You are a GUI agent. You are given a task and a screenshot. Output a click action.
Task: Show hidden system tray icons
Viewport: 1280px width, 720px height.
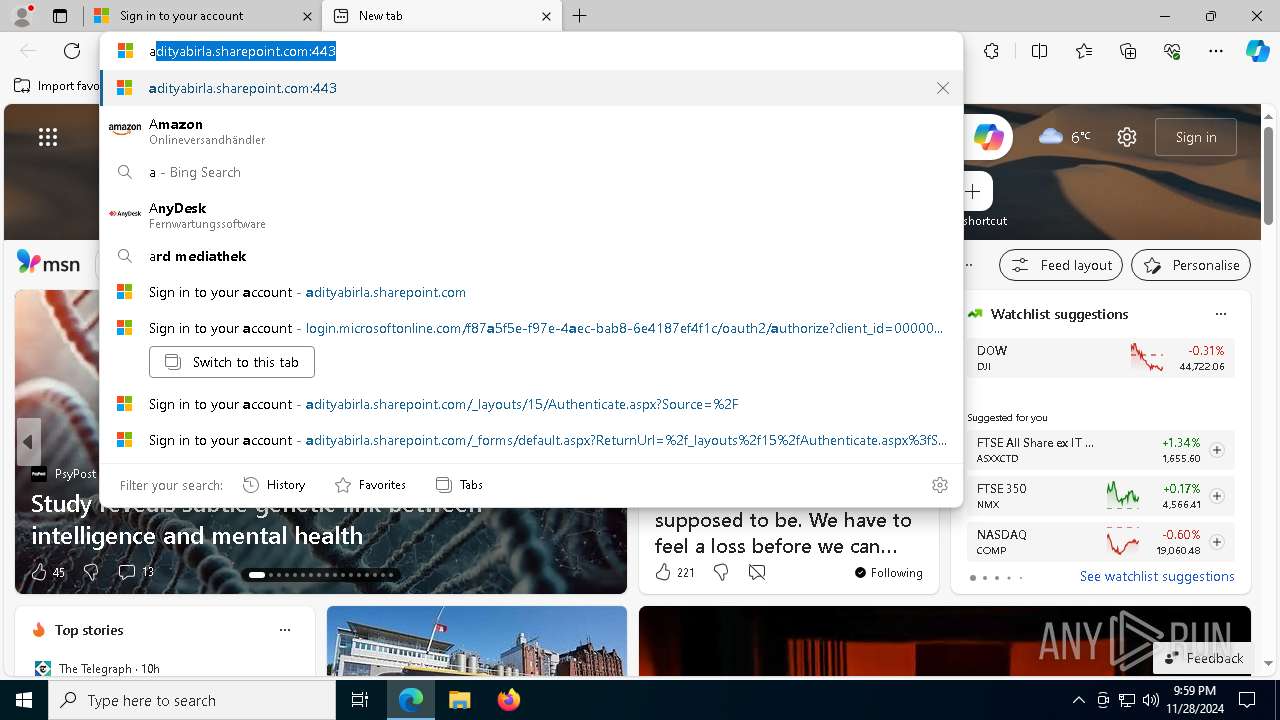coord(1078,700)
